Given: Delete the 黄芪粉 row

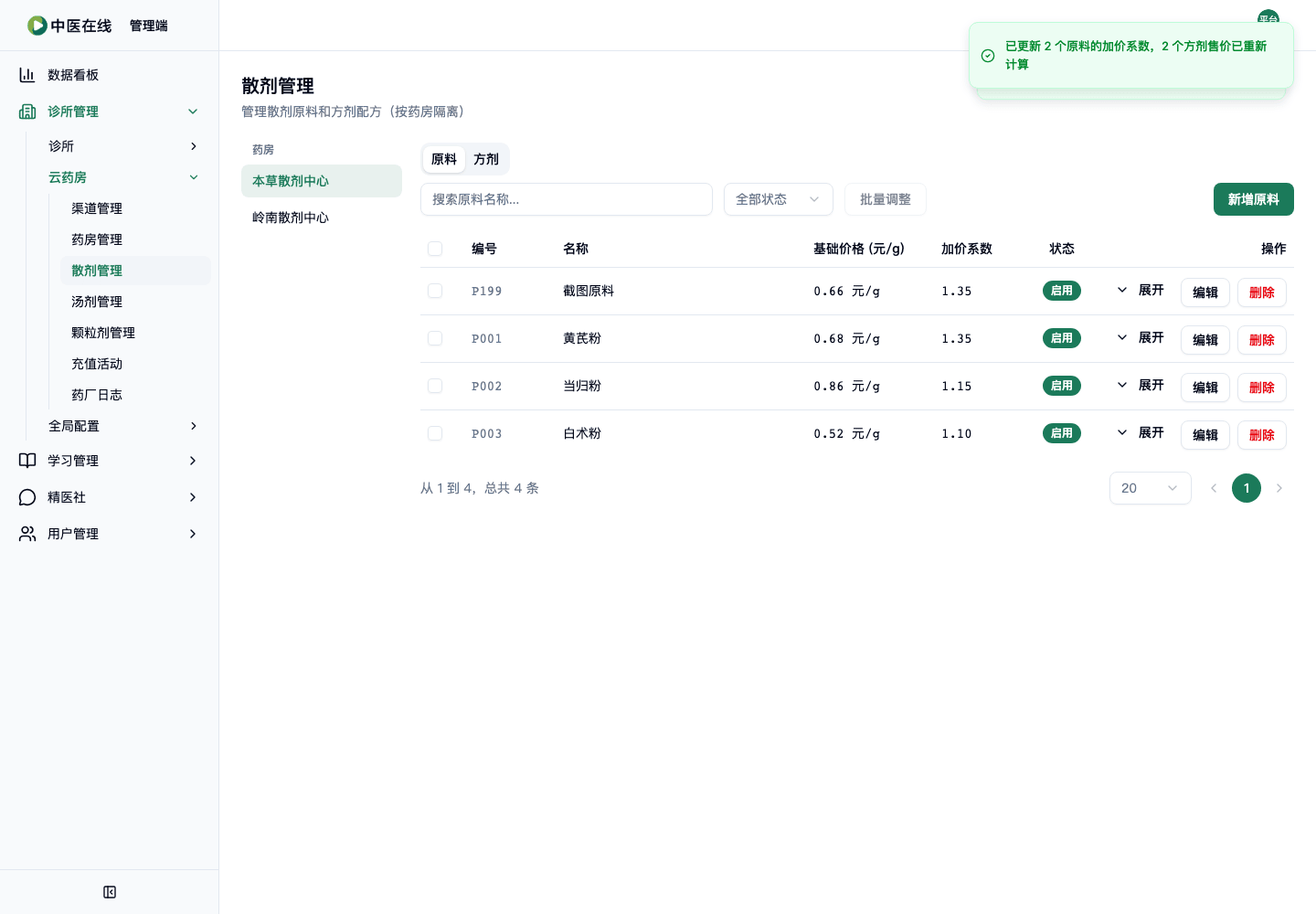Looking at the screenshot, I should (1262, 340).
